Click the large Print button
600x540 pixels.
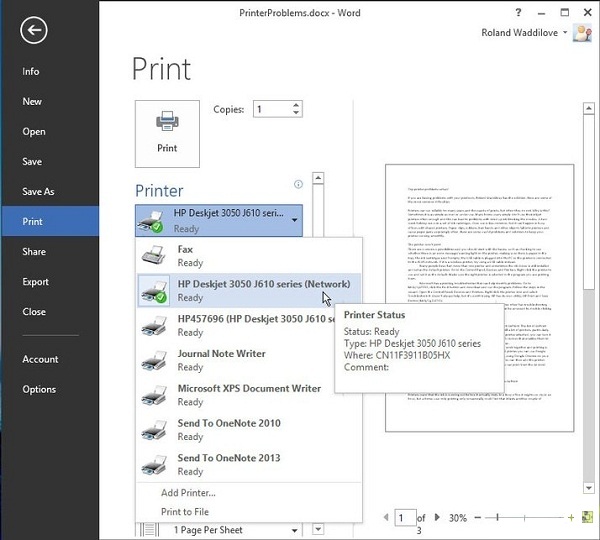click(x=167, y=132)
